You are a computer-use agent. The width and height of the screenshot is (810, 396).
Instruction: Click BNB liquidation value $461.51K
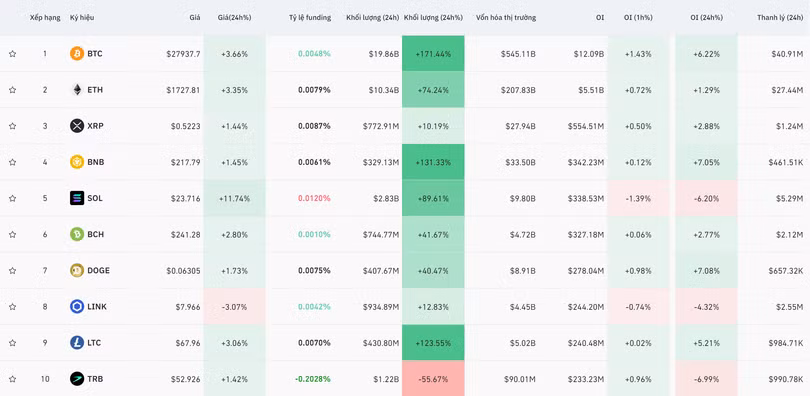click(x=785, y=162)
